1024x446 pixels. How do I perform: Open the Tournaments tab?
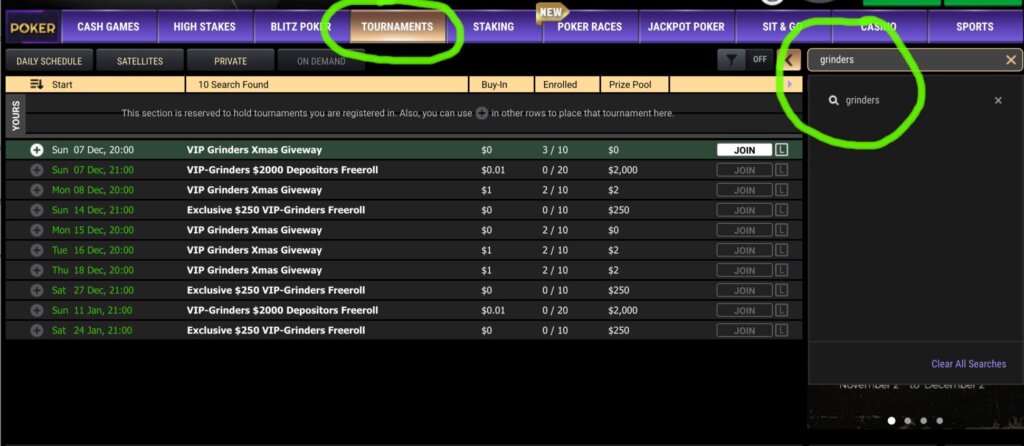[397, 27]
